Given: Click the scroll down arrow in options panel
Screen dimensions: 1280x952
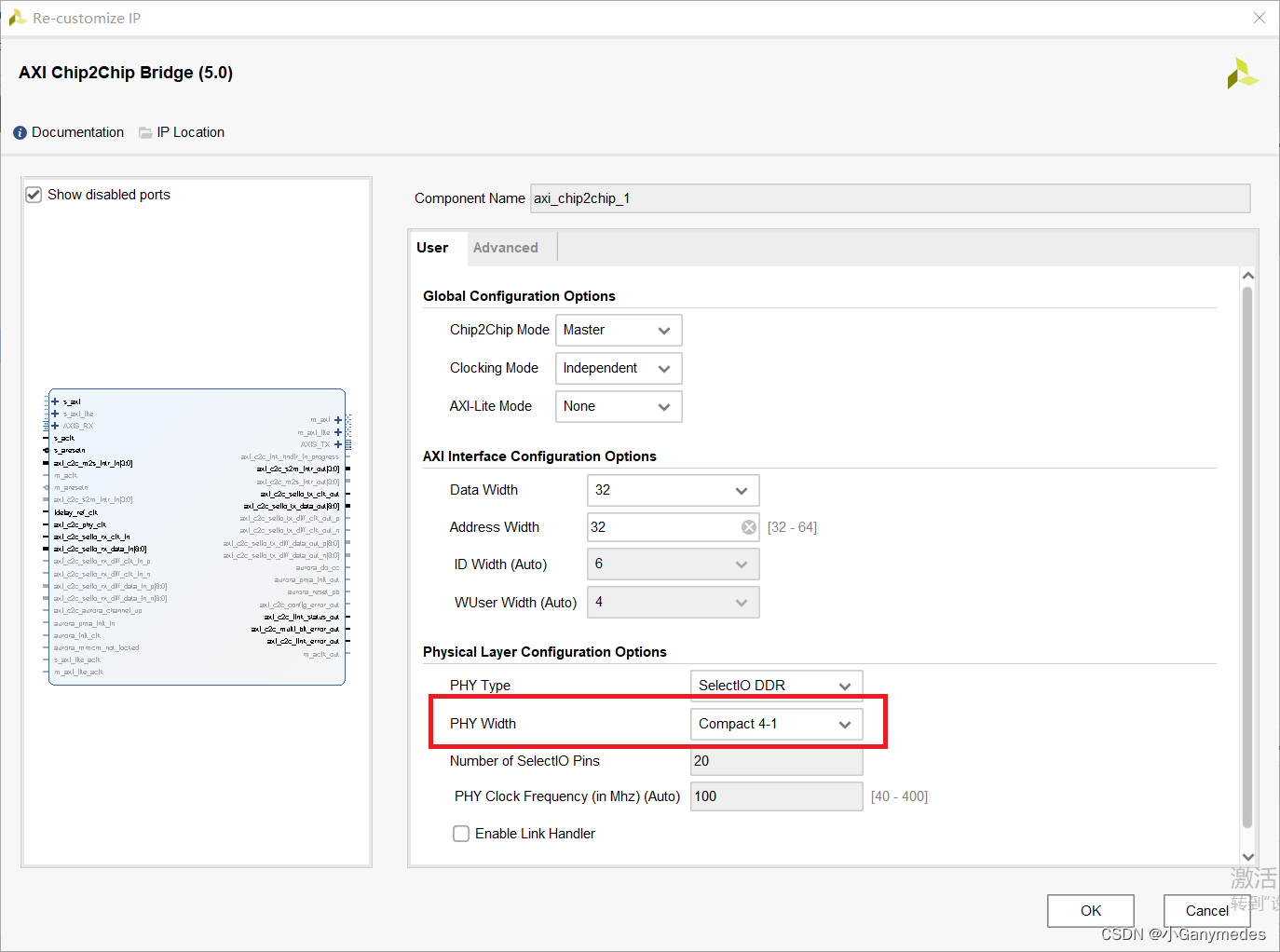Looking at the screenshot, I should coord(1248,857).
